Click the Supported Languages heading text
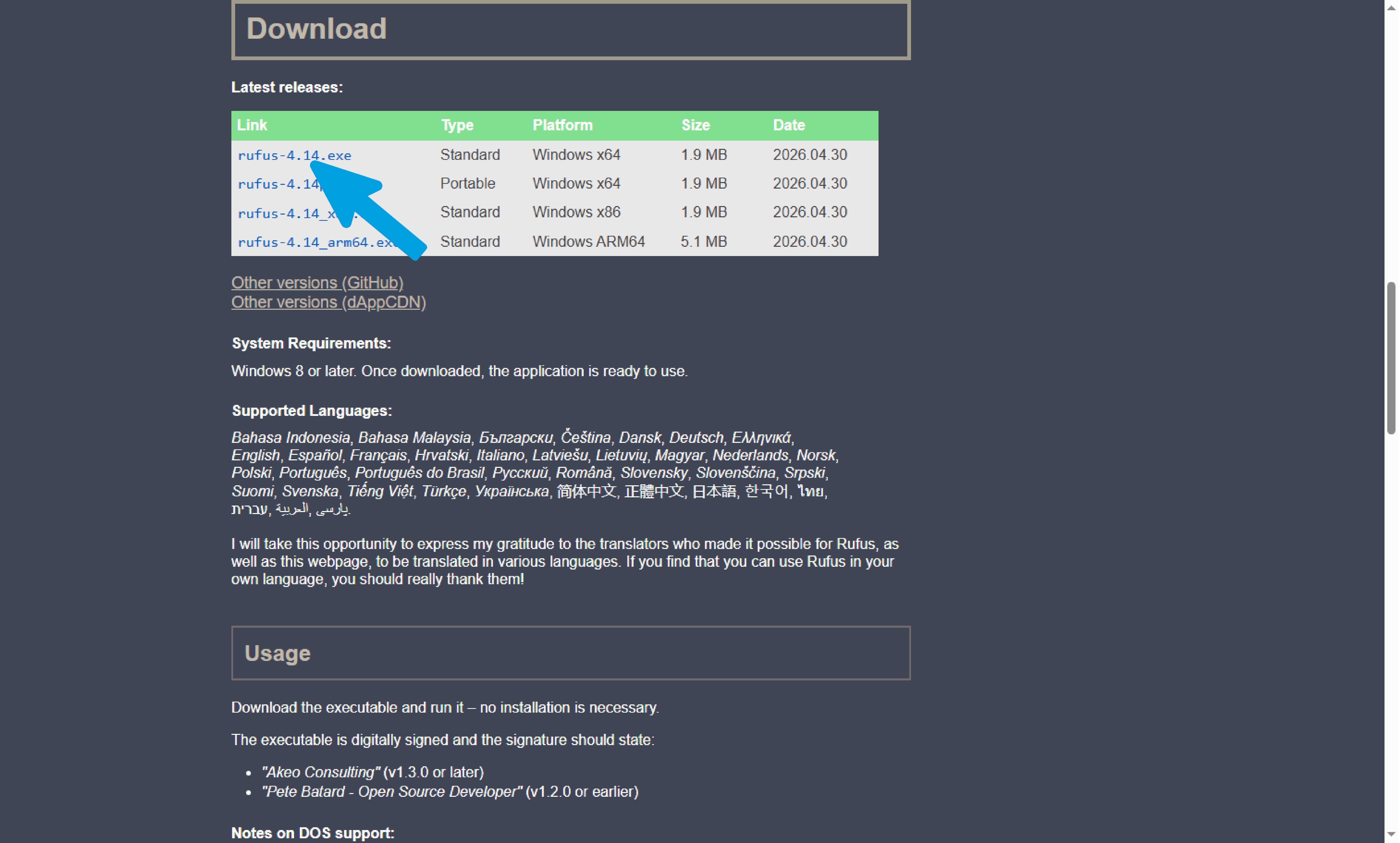 coord(312,411)
